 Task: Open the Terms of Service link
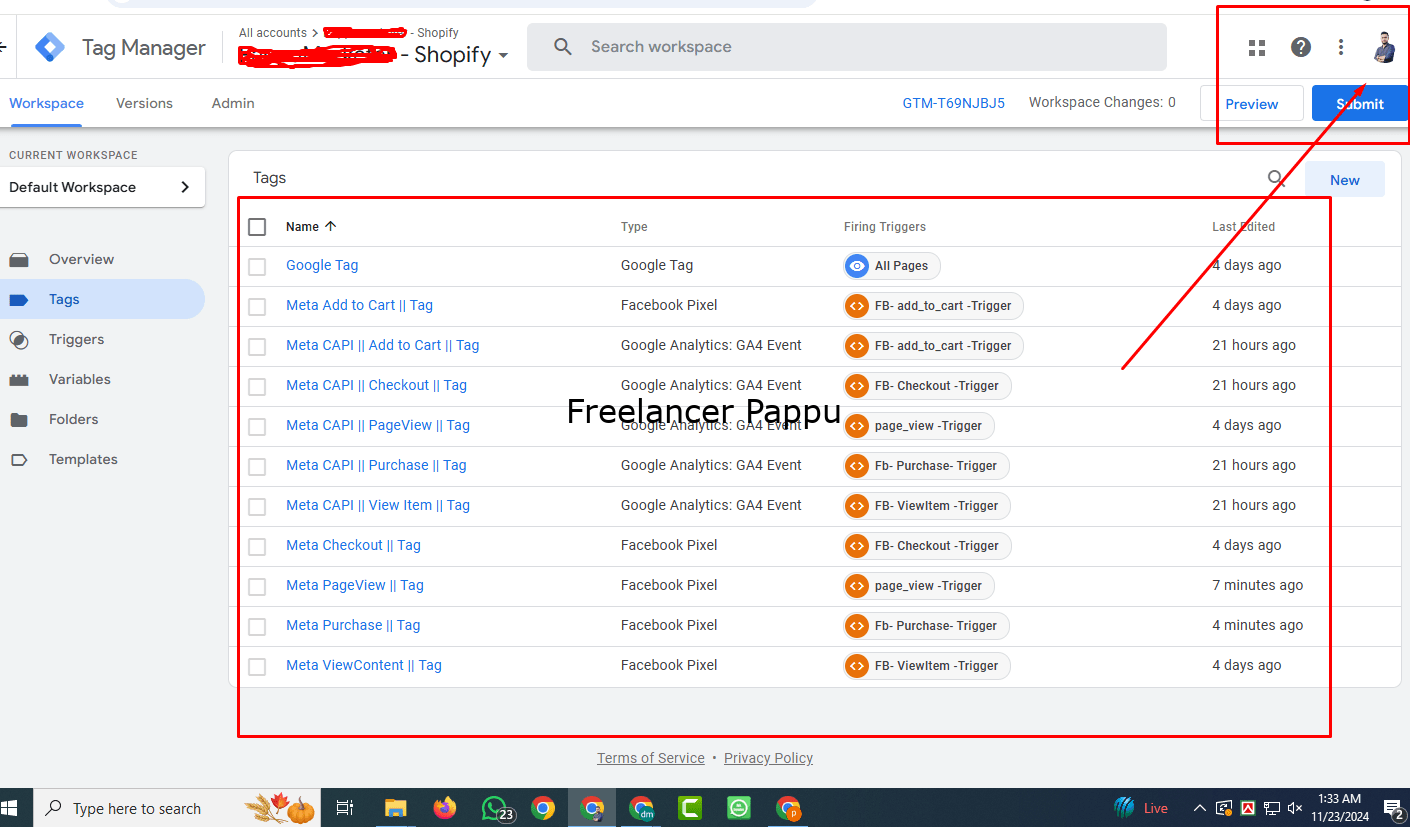[x=651, y=758]
